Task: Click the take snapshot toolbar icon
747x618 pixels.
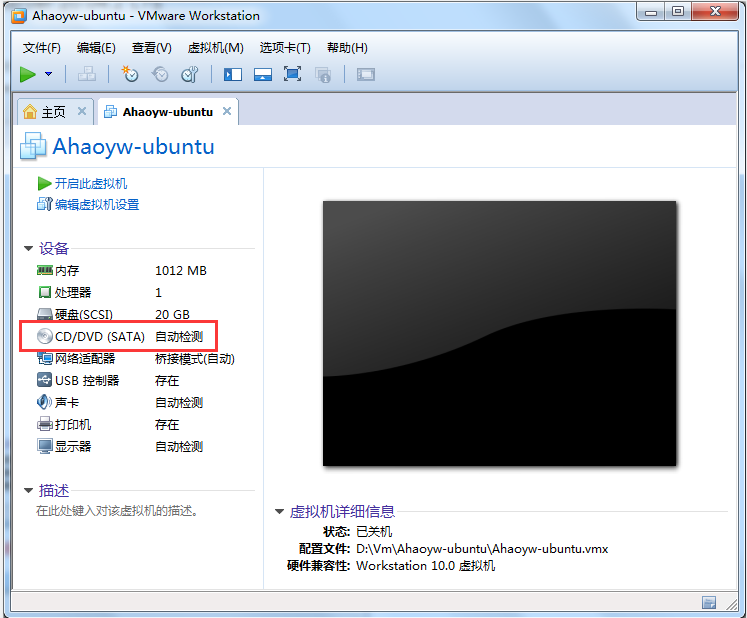Action: click(x=129, y=74)
